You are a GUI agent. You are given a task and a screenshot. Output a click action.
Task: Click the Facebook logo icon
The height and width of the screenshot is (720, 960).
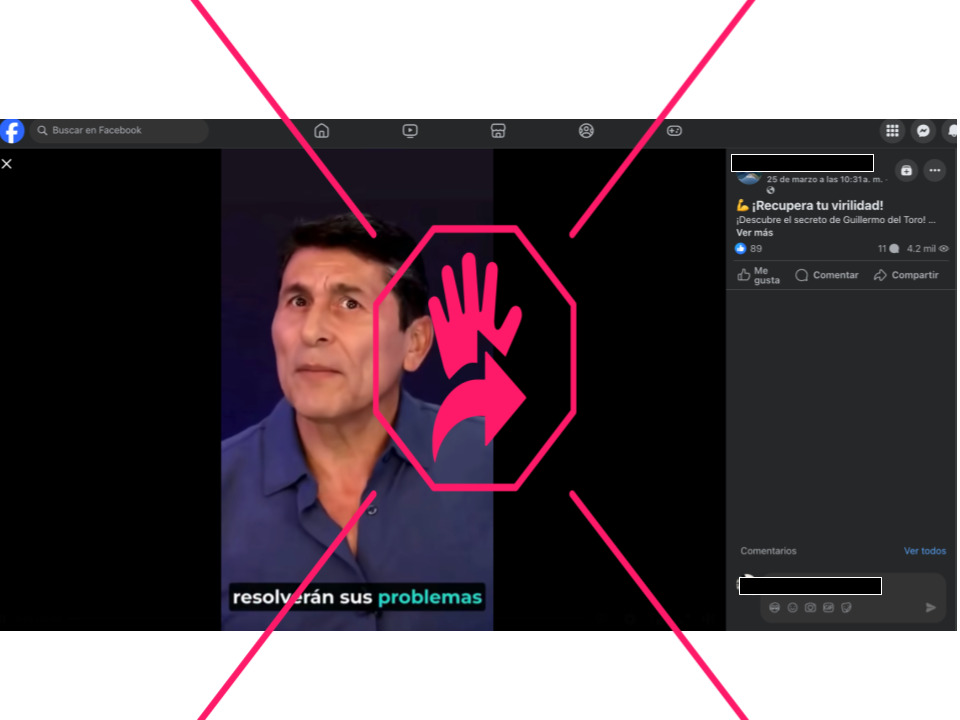click(12, 131)
